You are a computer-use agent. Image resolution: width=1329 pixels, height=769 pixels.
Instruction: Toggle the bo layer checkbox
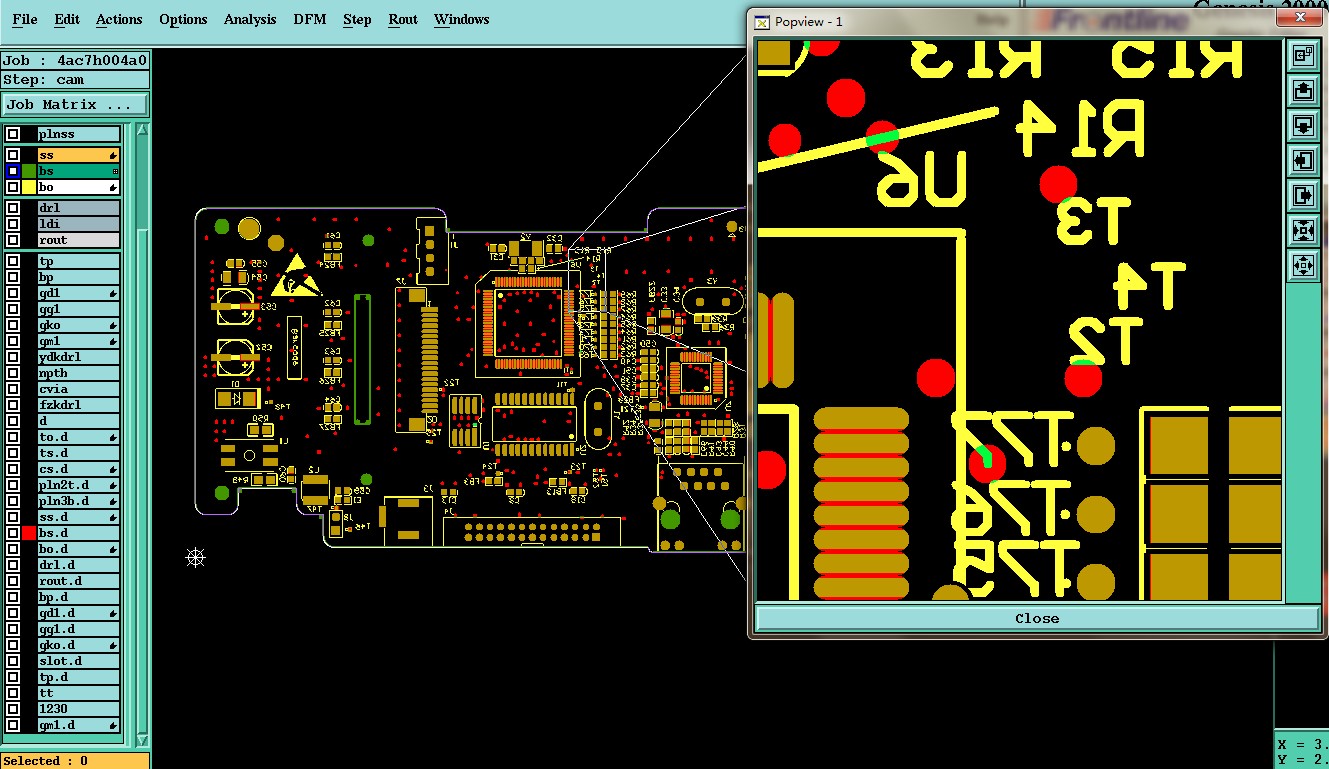pyautogui.click(x=13, y=188)
